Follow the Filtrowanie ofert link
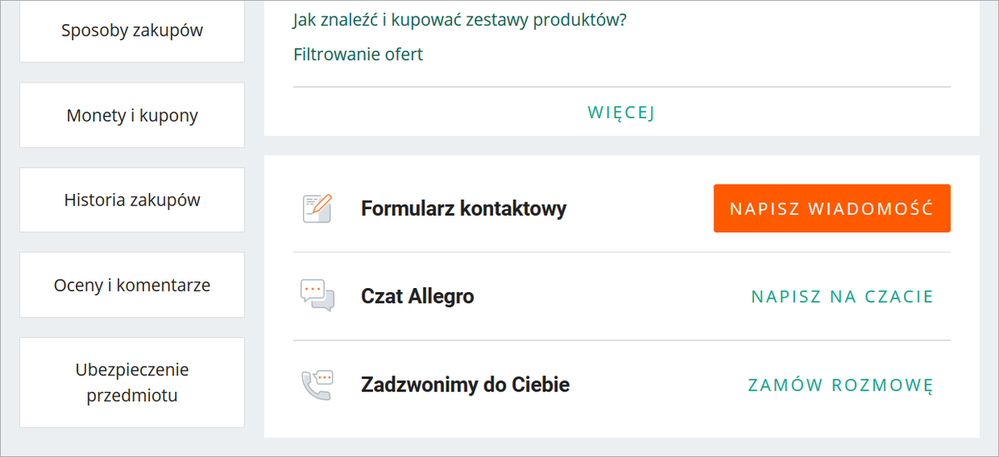999x457 pixels. pyautogui.click(x=358, y=54)
